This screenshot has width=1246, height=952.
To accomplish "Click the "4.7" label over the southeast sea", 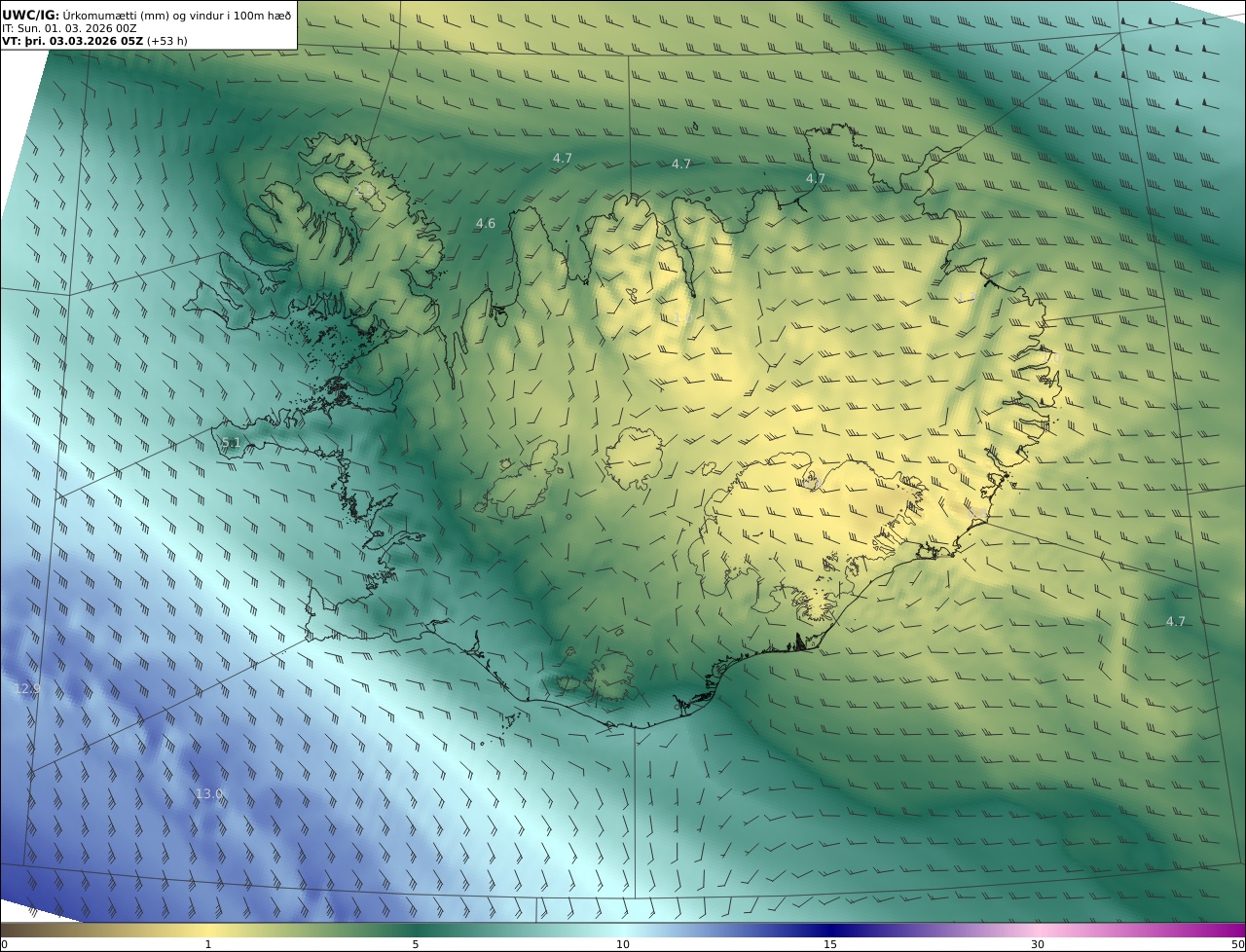I will [1176, 622].
